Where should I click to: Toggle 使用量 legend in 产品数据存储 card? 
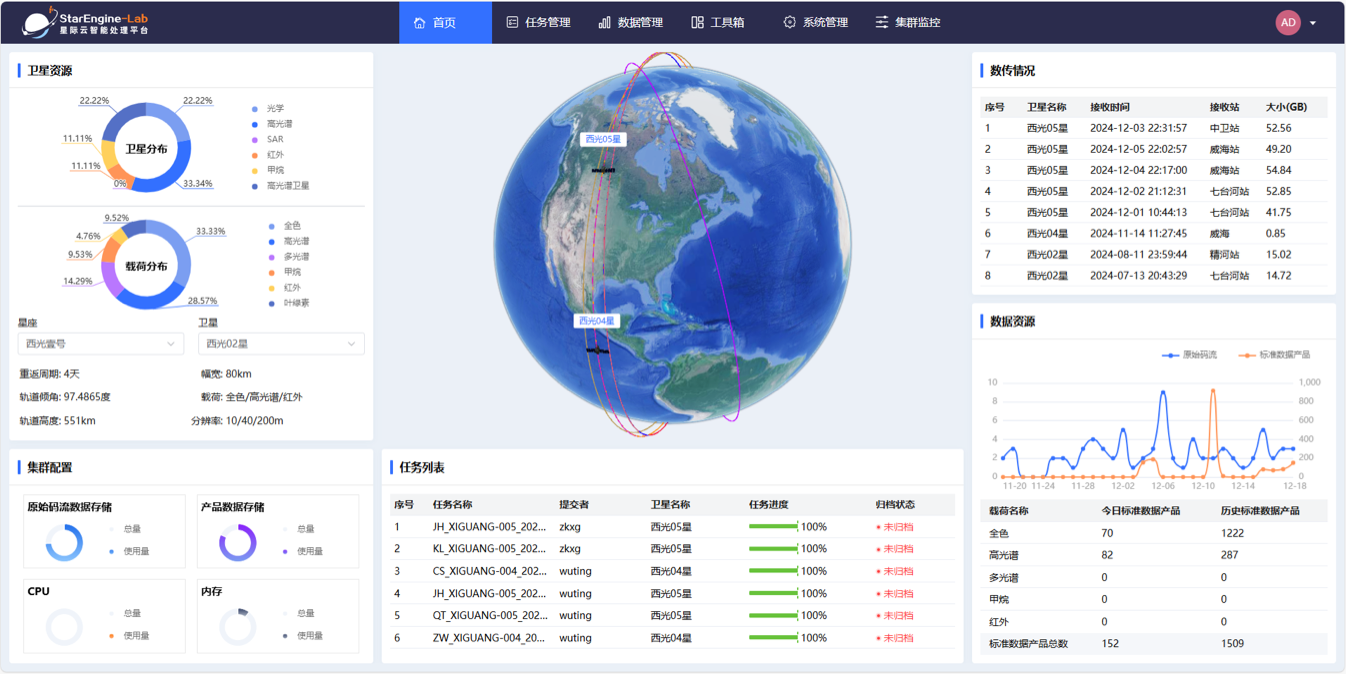coord(303,551)
